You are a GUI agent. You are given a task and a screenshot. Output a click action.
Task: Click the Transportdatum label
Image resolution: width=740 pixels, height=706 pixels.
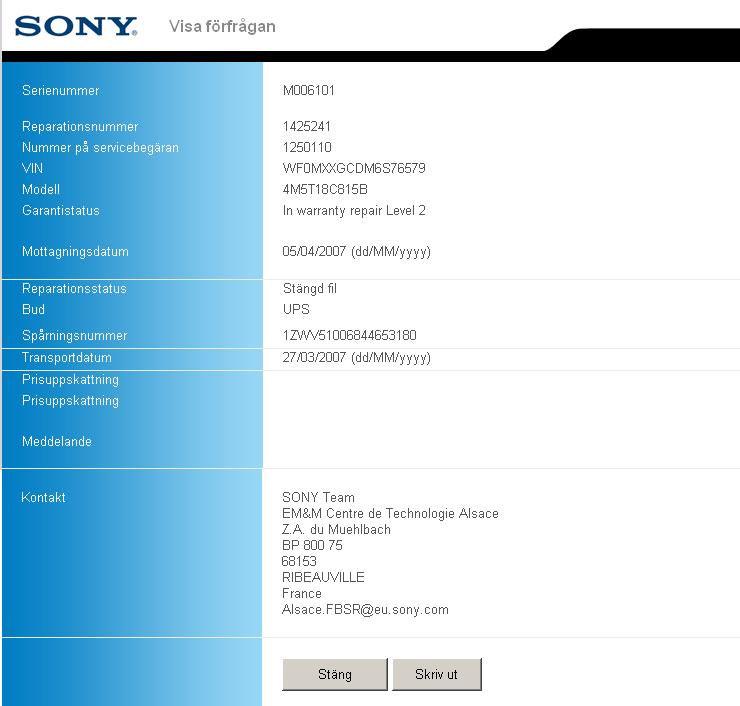click(67, 357)
